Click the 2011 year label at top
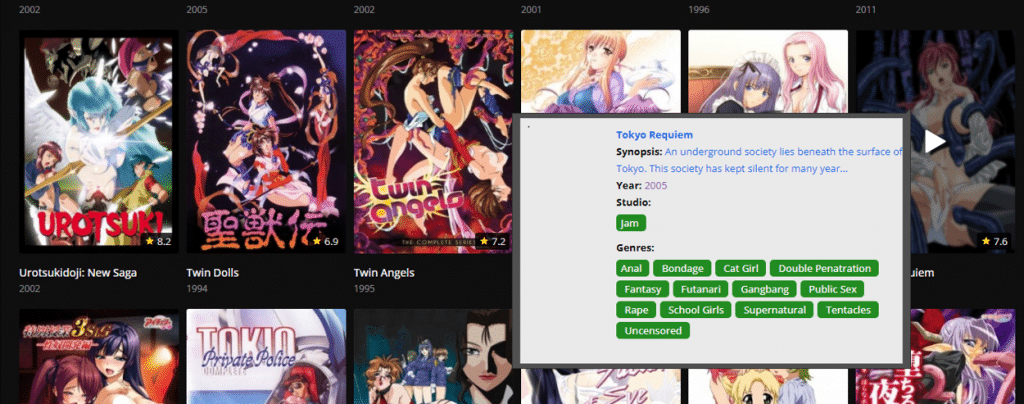This screenshot has width=1024, height=404. 866,10
